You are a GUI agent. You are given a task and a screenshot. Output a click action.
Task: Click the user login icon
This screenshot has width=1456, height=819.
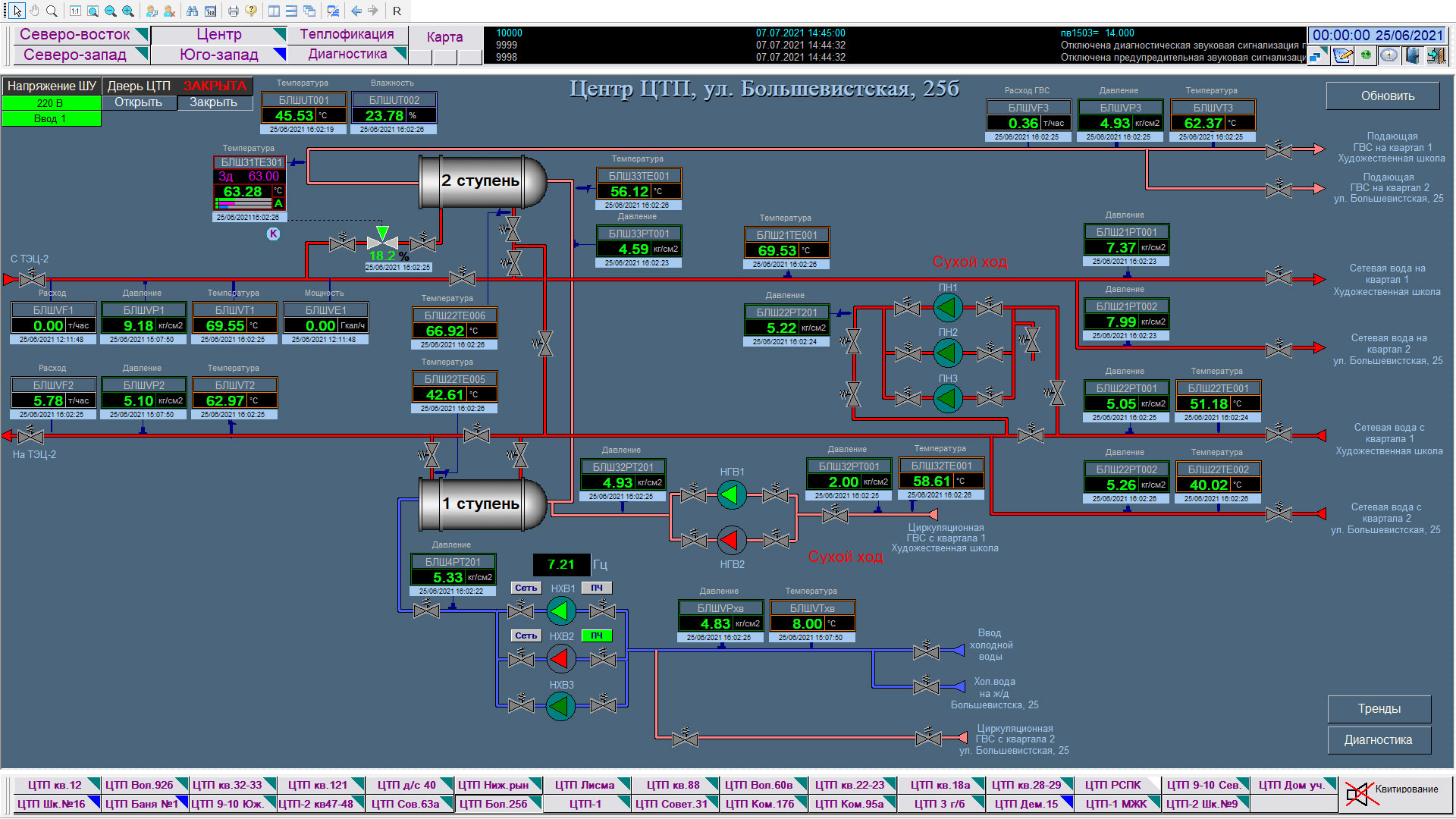pos(152,11)
